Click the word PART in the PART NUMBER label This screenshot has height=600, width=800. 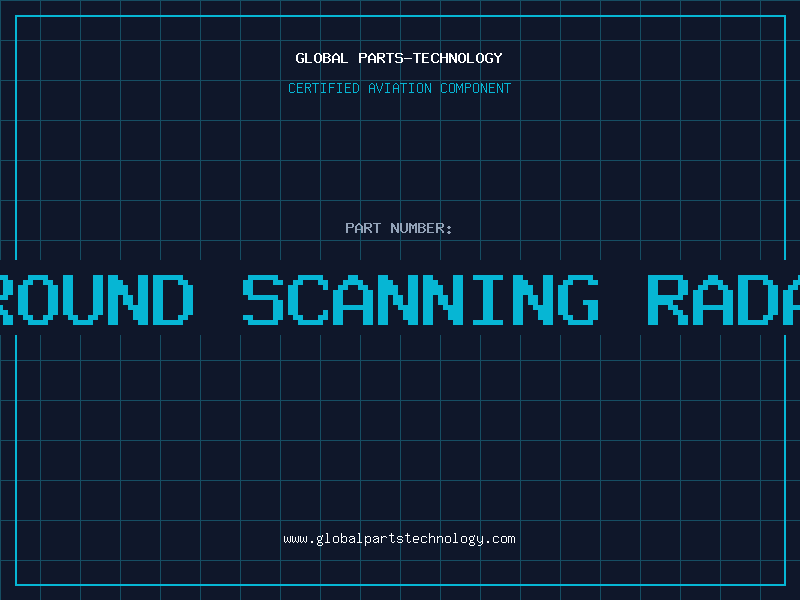point(363,228)
